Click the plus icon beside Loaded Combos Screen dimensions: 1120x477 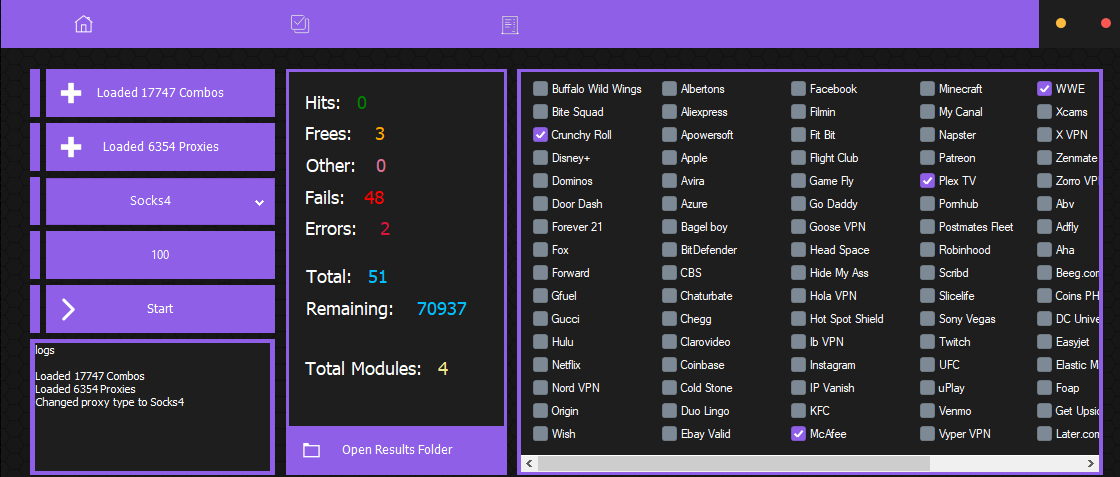click(70, 93)
